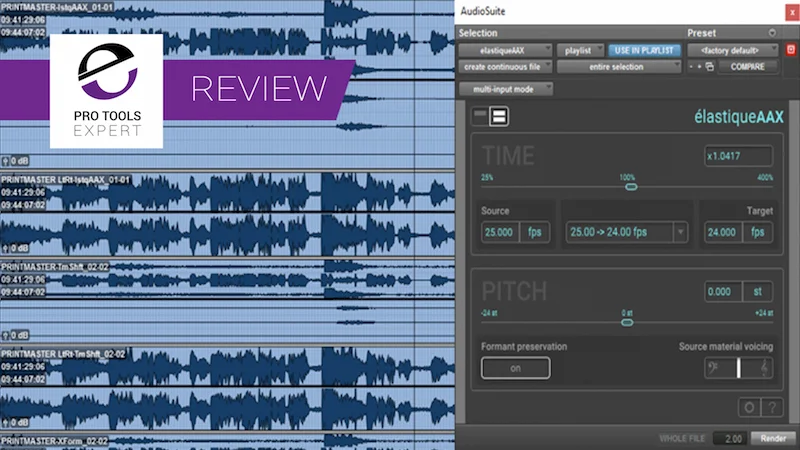Toggle the Source fps unit button
The image size is (800, 450).
(535, 232)
